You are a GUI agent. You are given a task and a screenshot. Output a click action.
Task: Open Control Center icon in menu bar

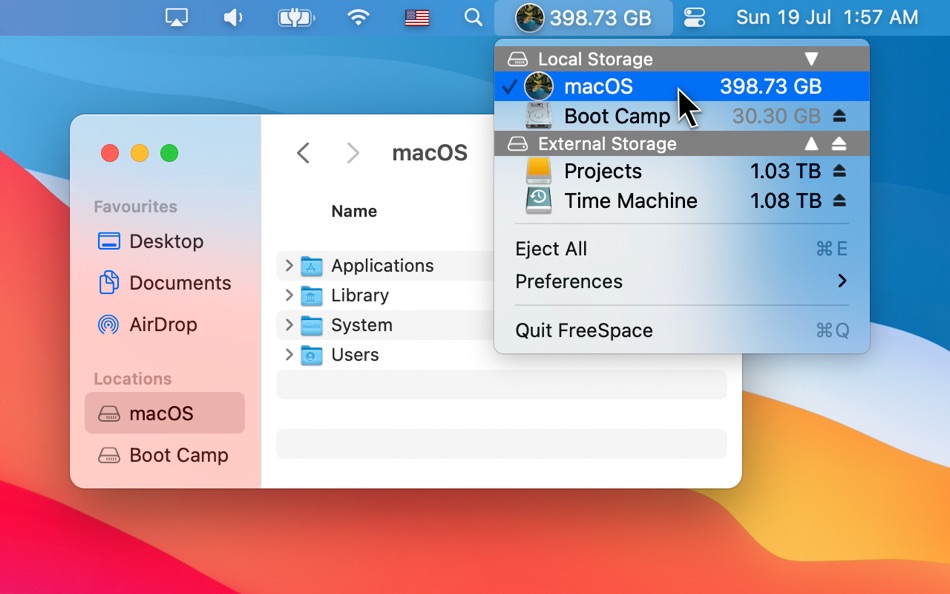pyautogui.click(x=694, y=18)
